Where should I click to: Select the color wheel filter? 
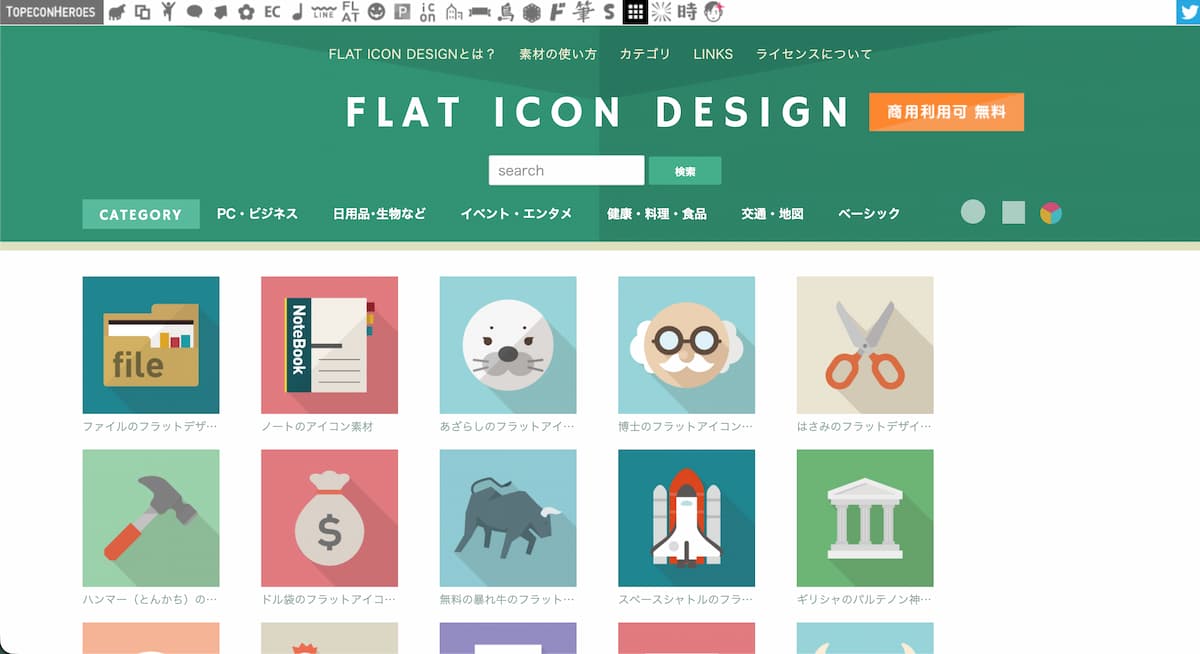point(1052,212)
